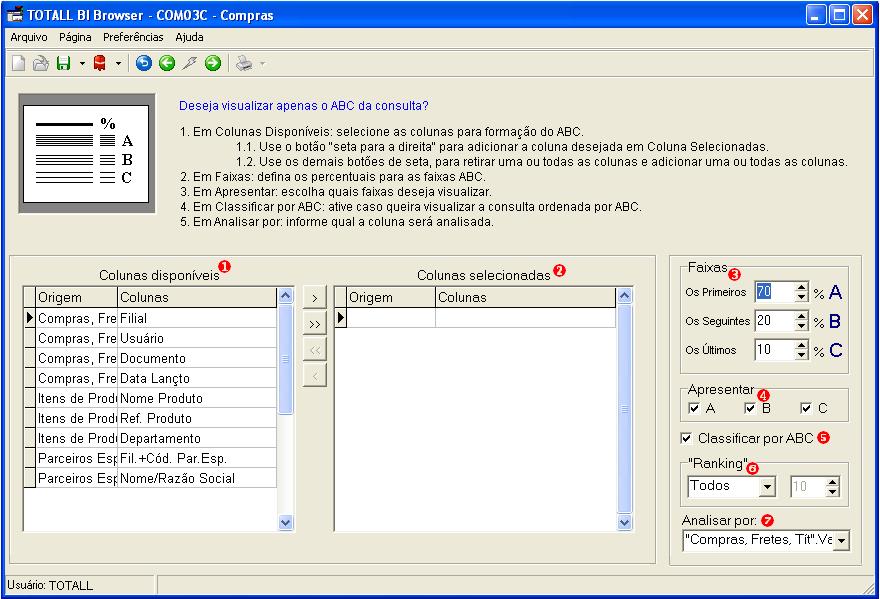Click the double right arrow add-all button

pyautogui.click(x=314, y=324)
